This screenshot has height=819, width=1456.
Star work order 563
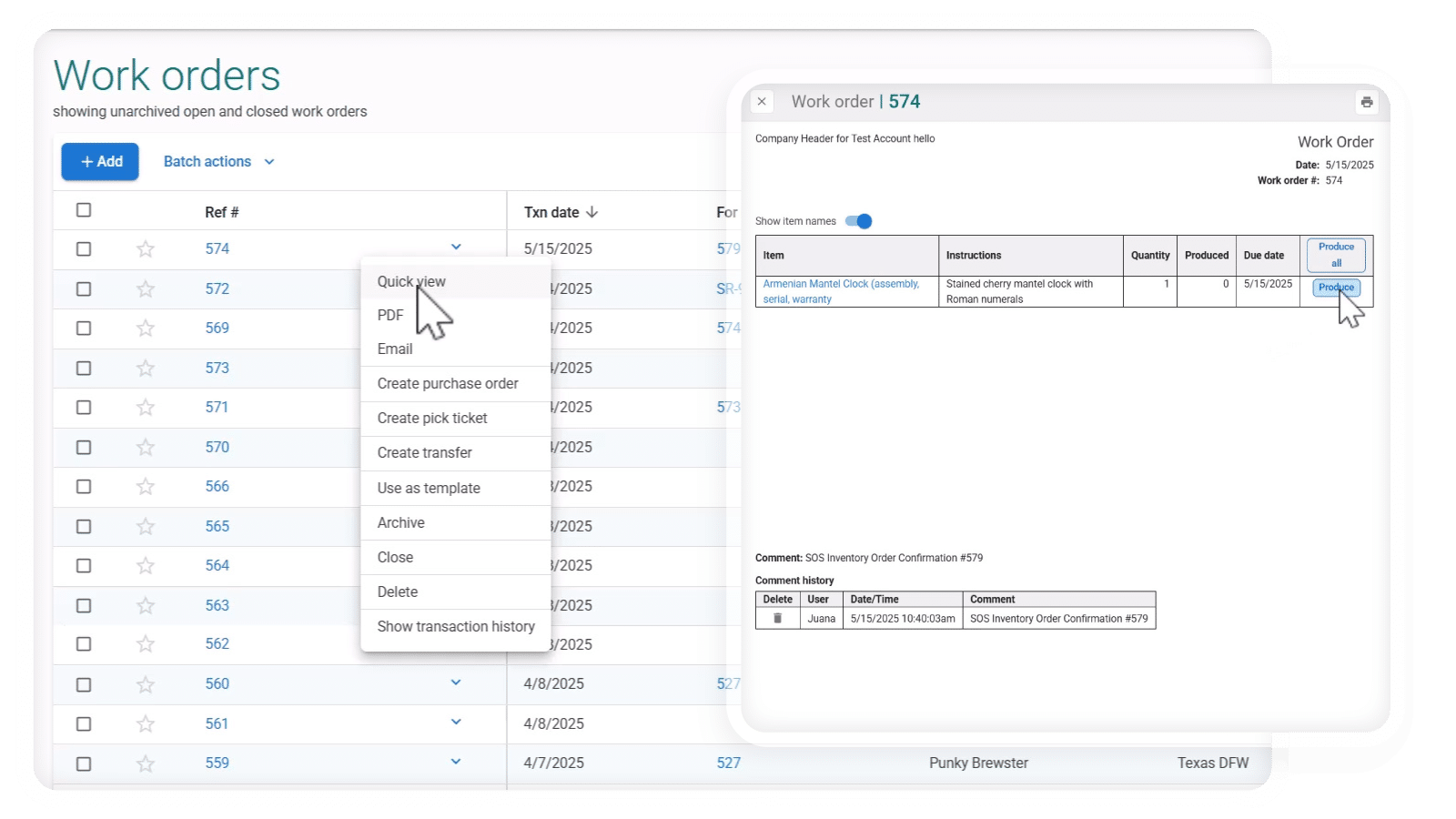[146, 606]
